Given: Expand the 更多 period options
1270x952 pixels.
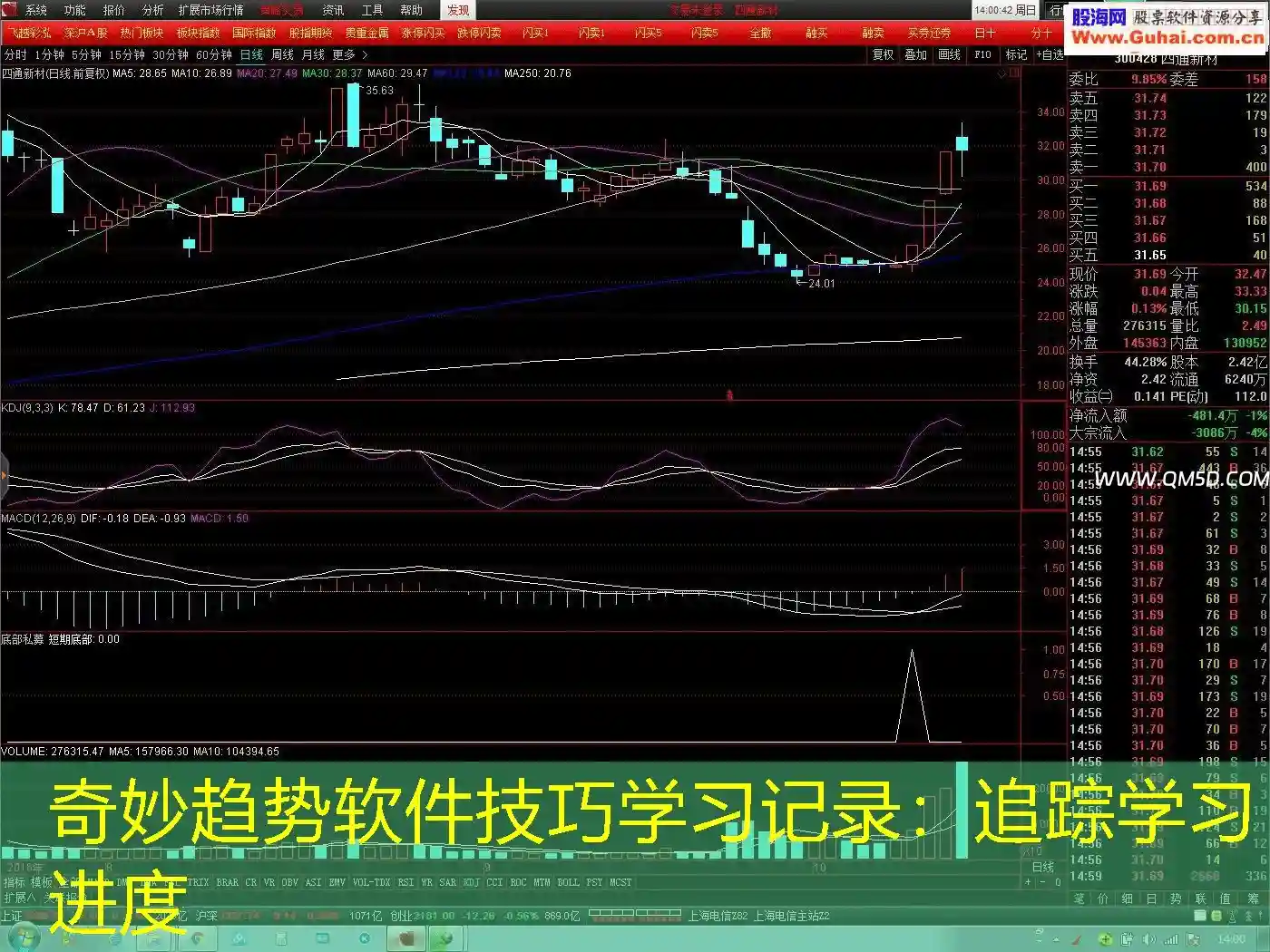Looking at the screenshot, I should (349, 55).
